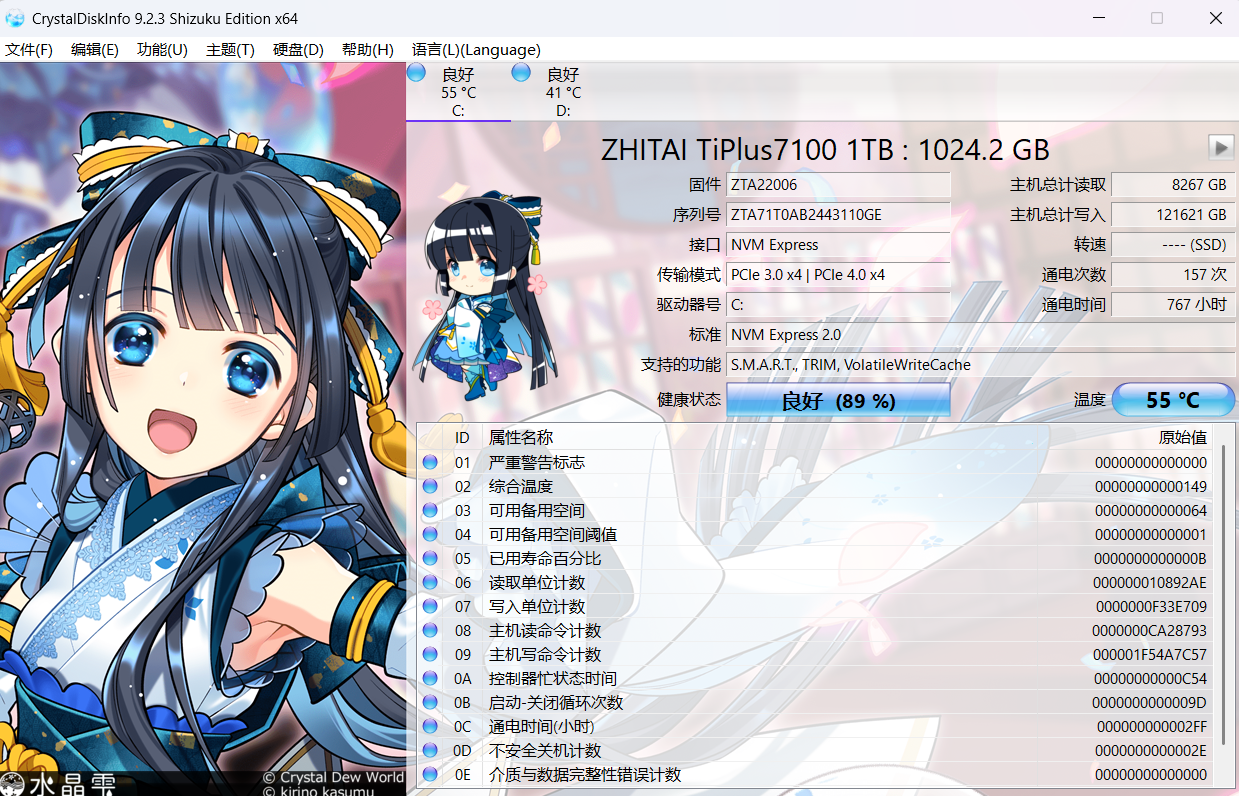Click the status orb for 0A 控制器忙状态时间

tap(430, 678)
